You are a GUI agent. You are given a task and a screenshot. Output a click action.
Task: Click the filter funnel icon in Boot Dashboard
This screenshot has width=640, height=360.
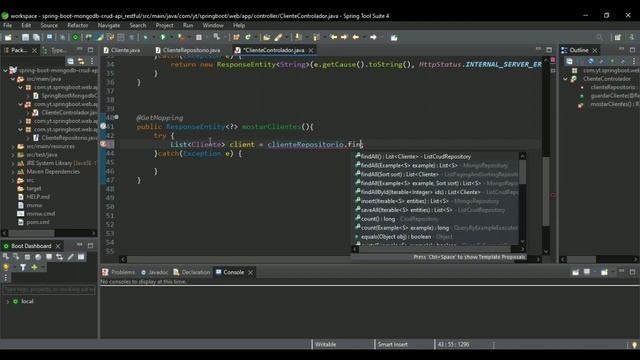pyautogui.click(x=23, y=267)
